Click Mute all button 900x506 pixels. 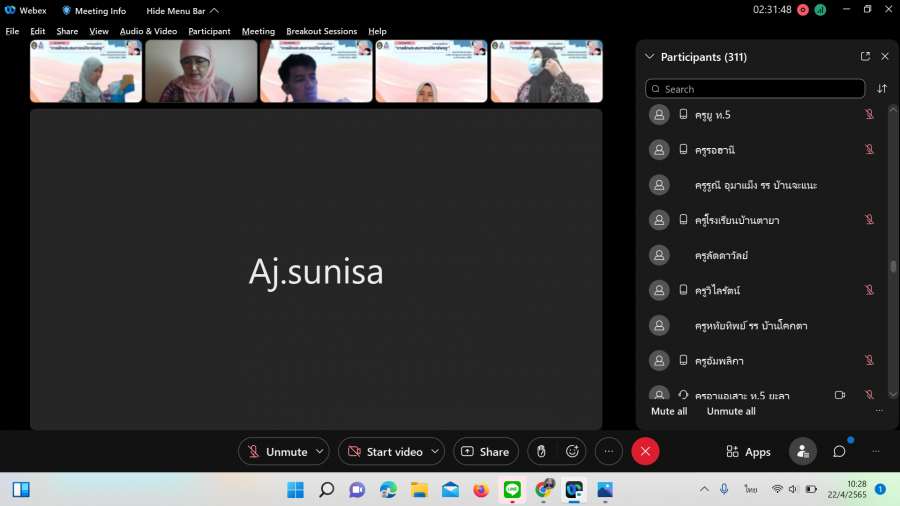coord(669,411)
